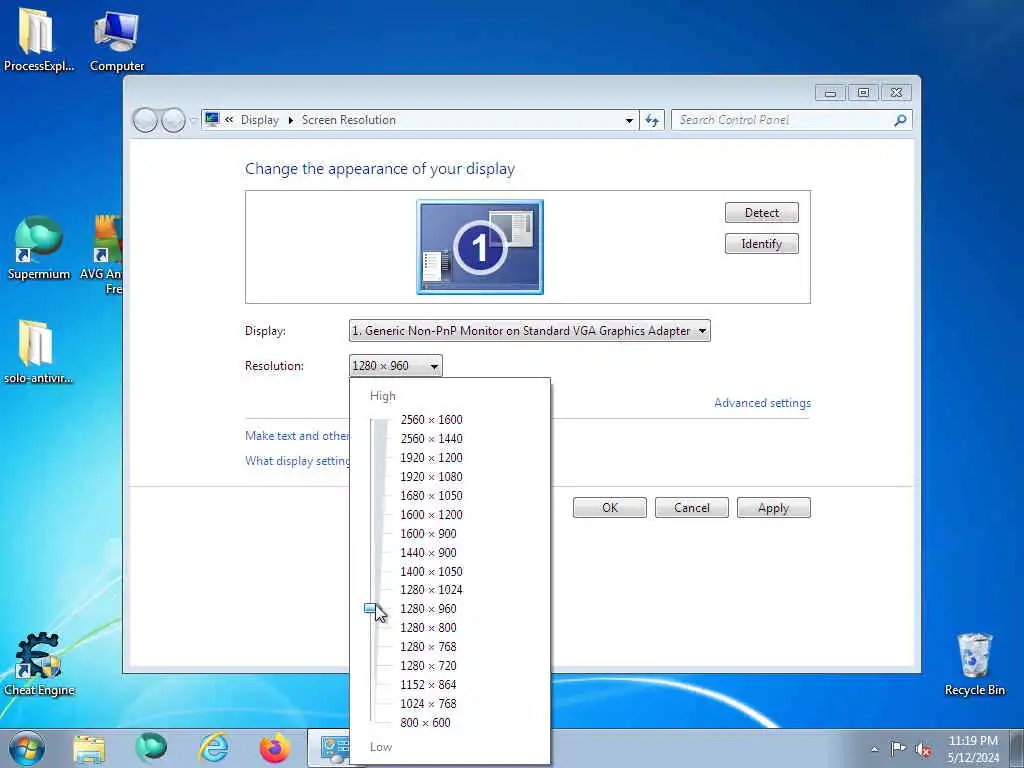Open the taskbar clock and date
This screenshot has height=768, width=1024.
click(973, 748)
